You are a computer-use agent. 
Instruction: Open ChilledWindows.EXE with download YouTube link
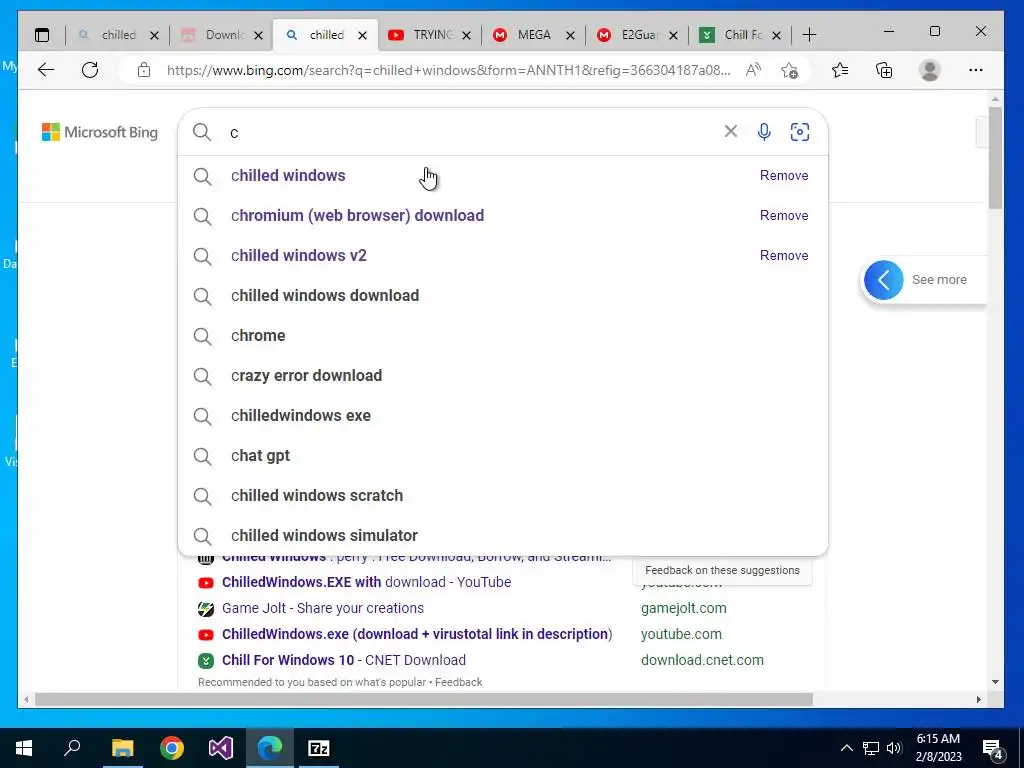click(x=366, y=582)
